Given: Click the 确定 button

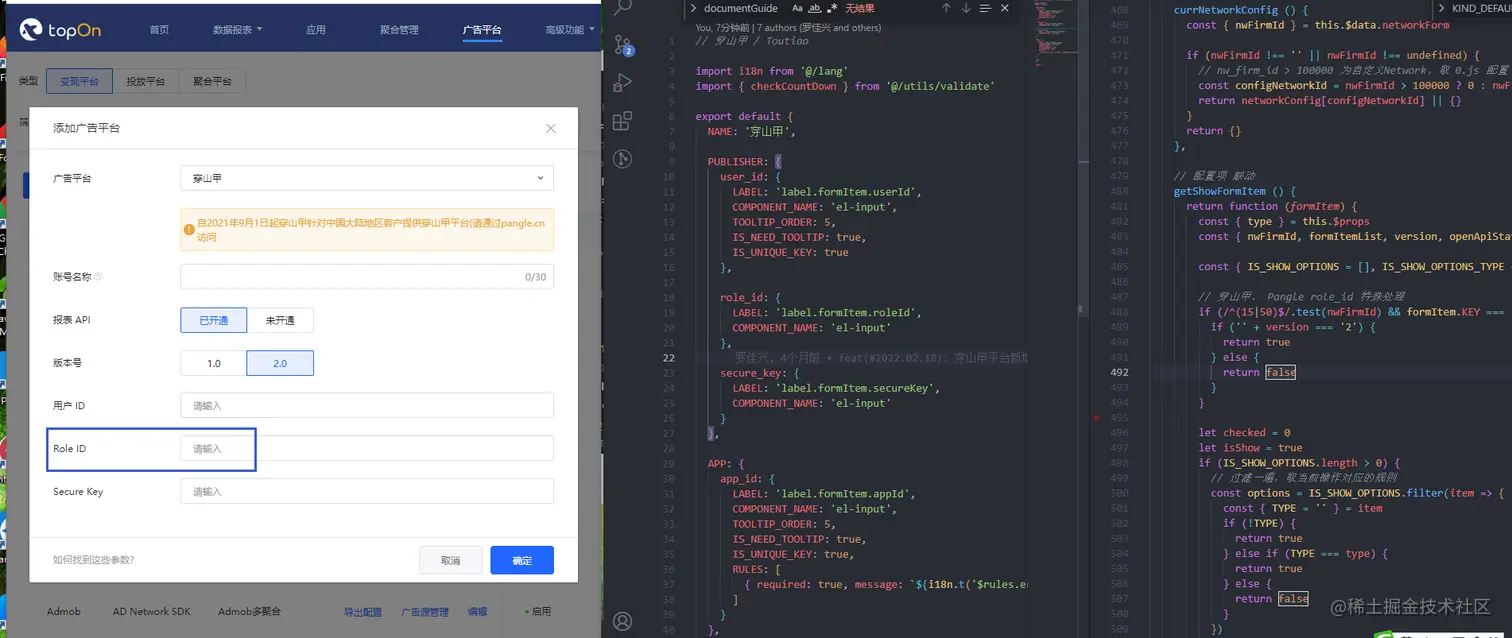Looking at the screenshot, I should click(x=522, y=560).
